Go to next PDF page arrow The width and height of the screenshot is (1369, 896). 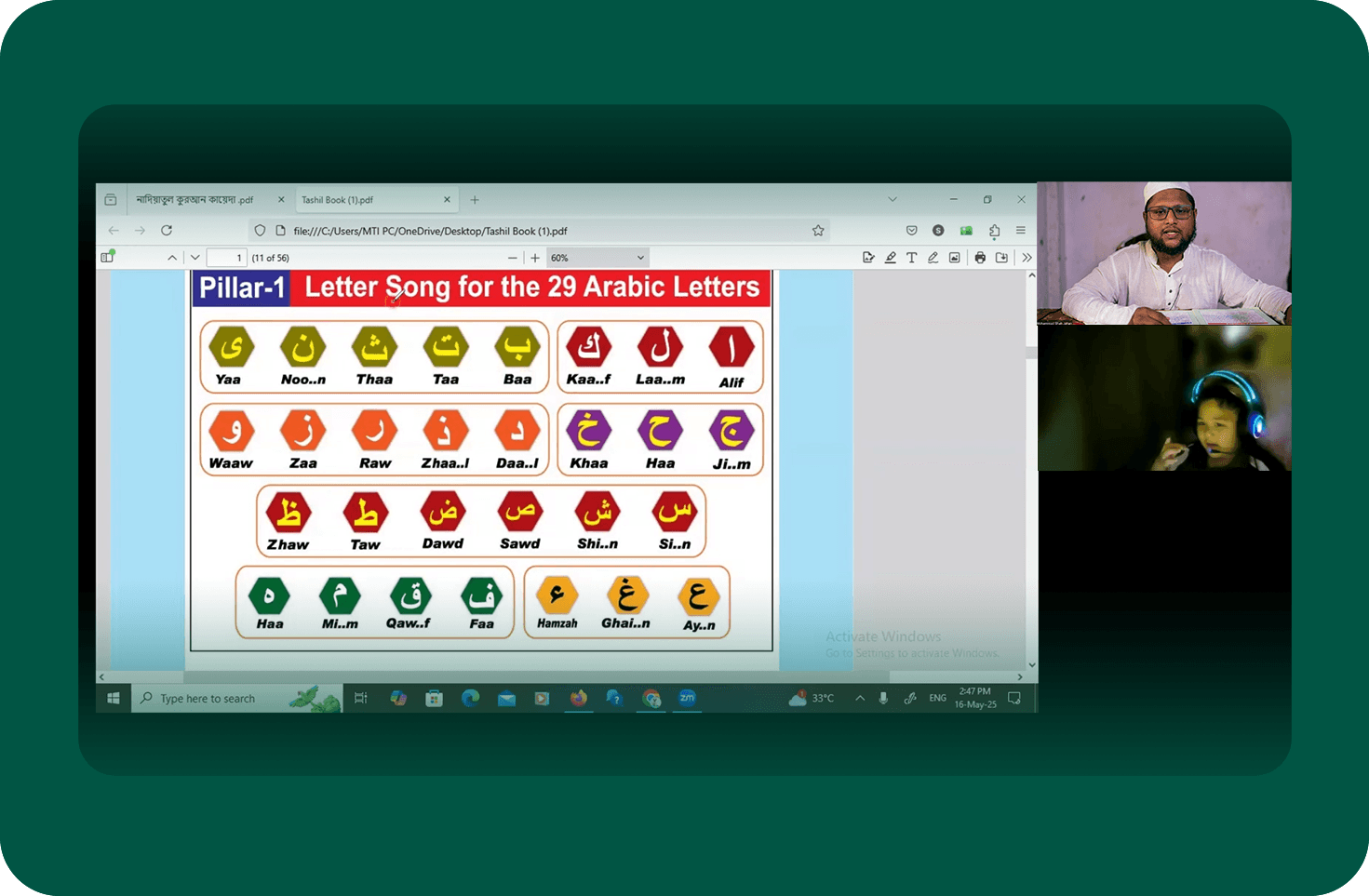pyautogui.click(x=195, y=258)
